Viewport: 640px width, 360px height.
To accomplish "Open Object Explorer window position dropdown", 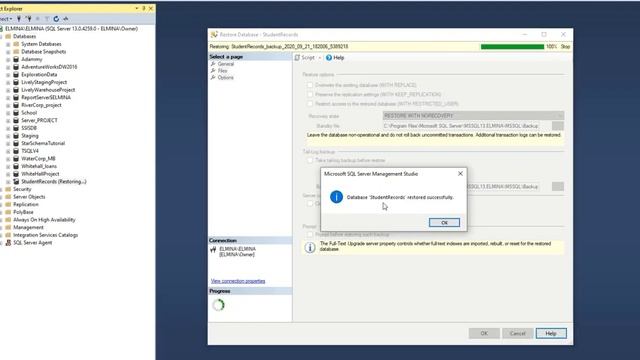I will [x=137, y=8].
